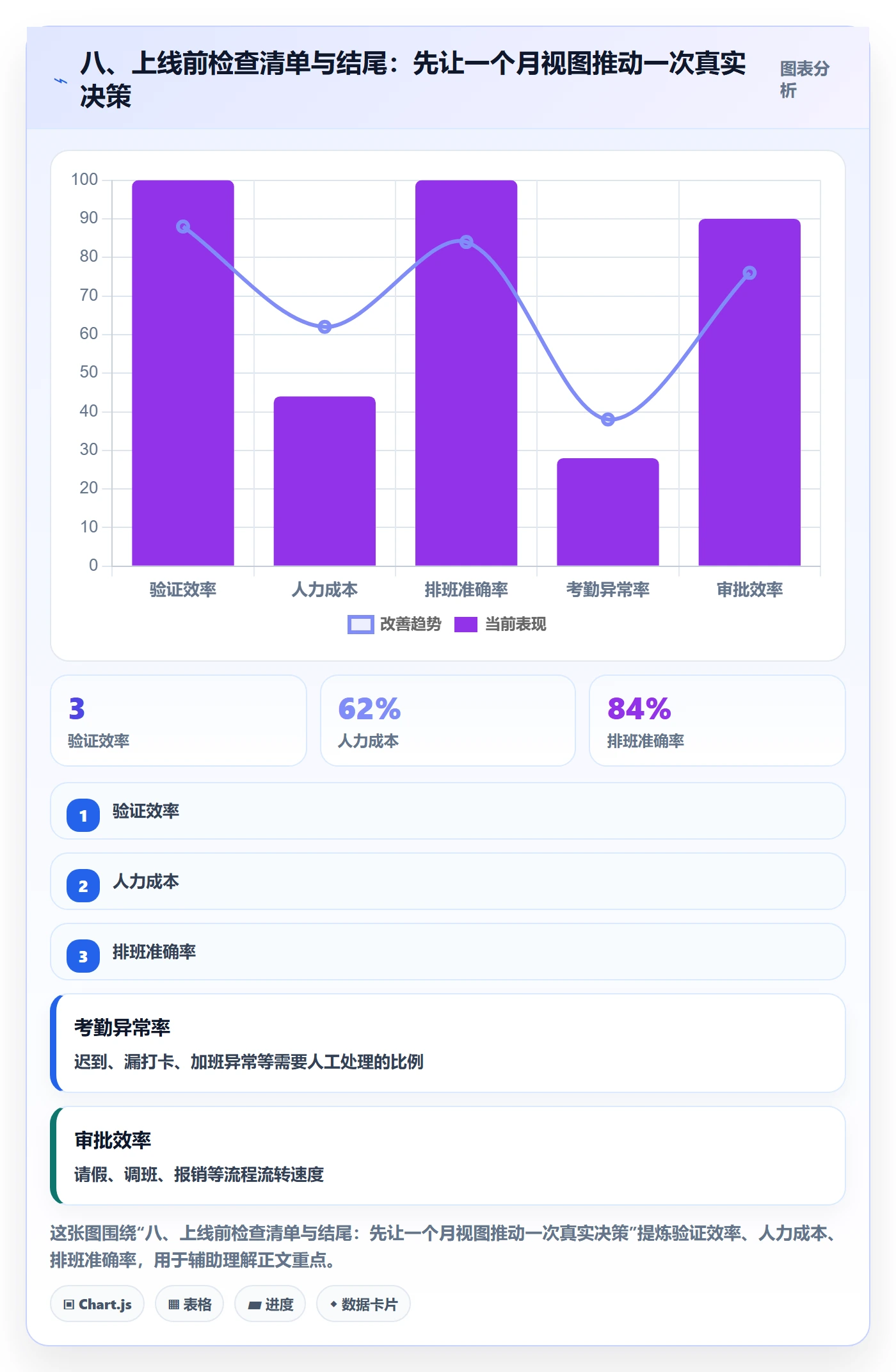Click the text 迟到、漏打卡、加班异常等需要人工处理的比例

[249, 1062]
